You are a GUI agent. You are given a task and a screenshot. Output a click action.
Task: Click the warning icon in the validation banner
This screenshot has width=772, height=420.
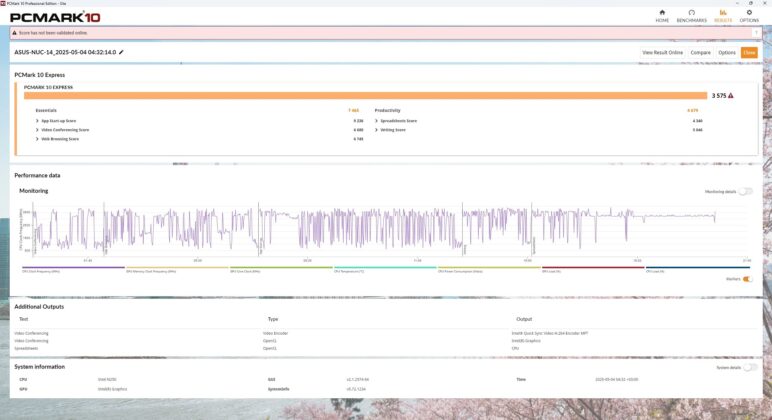pos(14,33)
